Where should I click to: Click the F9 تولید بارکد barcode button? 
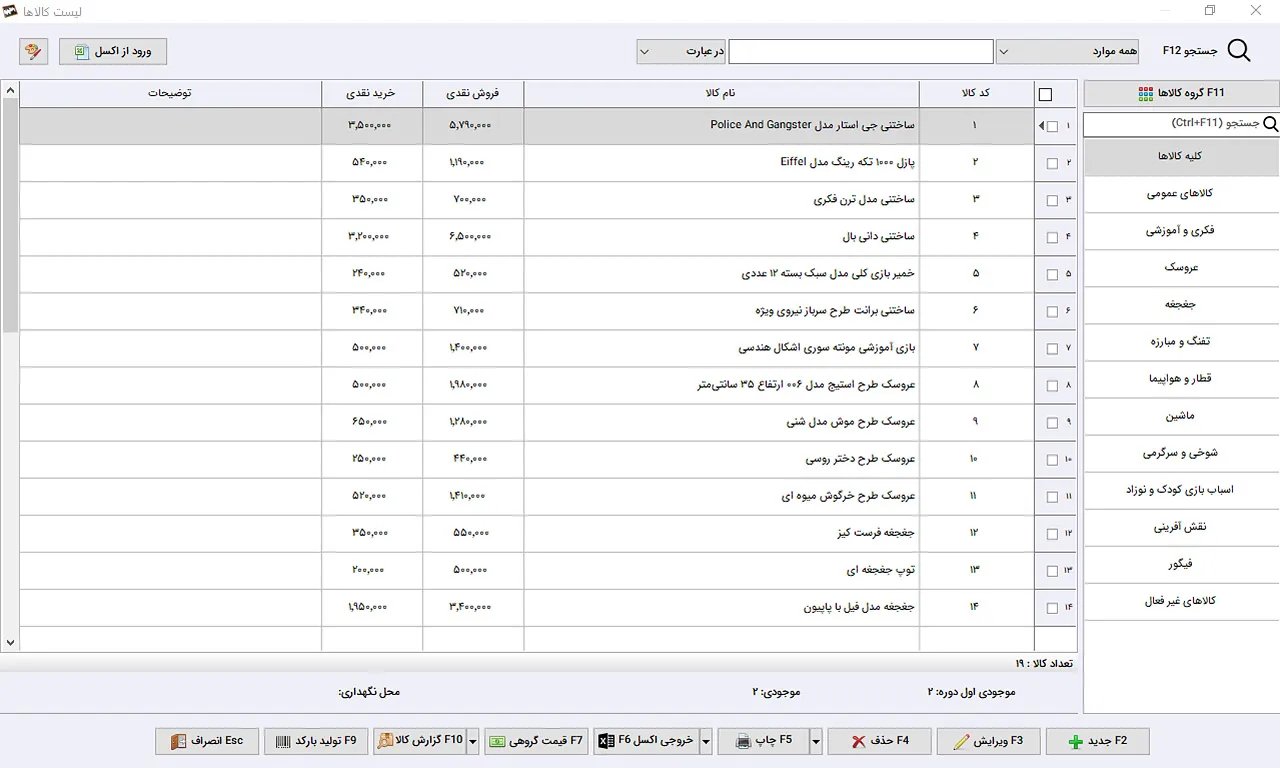pos(316,741)
